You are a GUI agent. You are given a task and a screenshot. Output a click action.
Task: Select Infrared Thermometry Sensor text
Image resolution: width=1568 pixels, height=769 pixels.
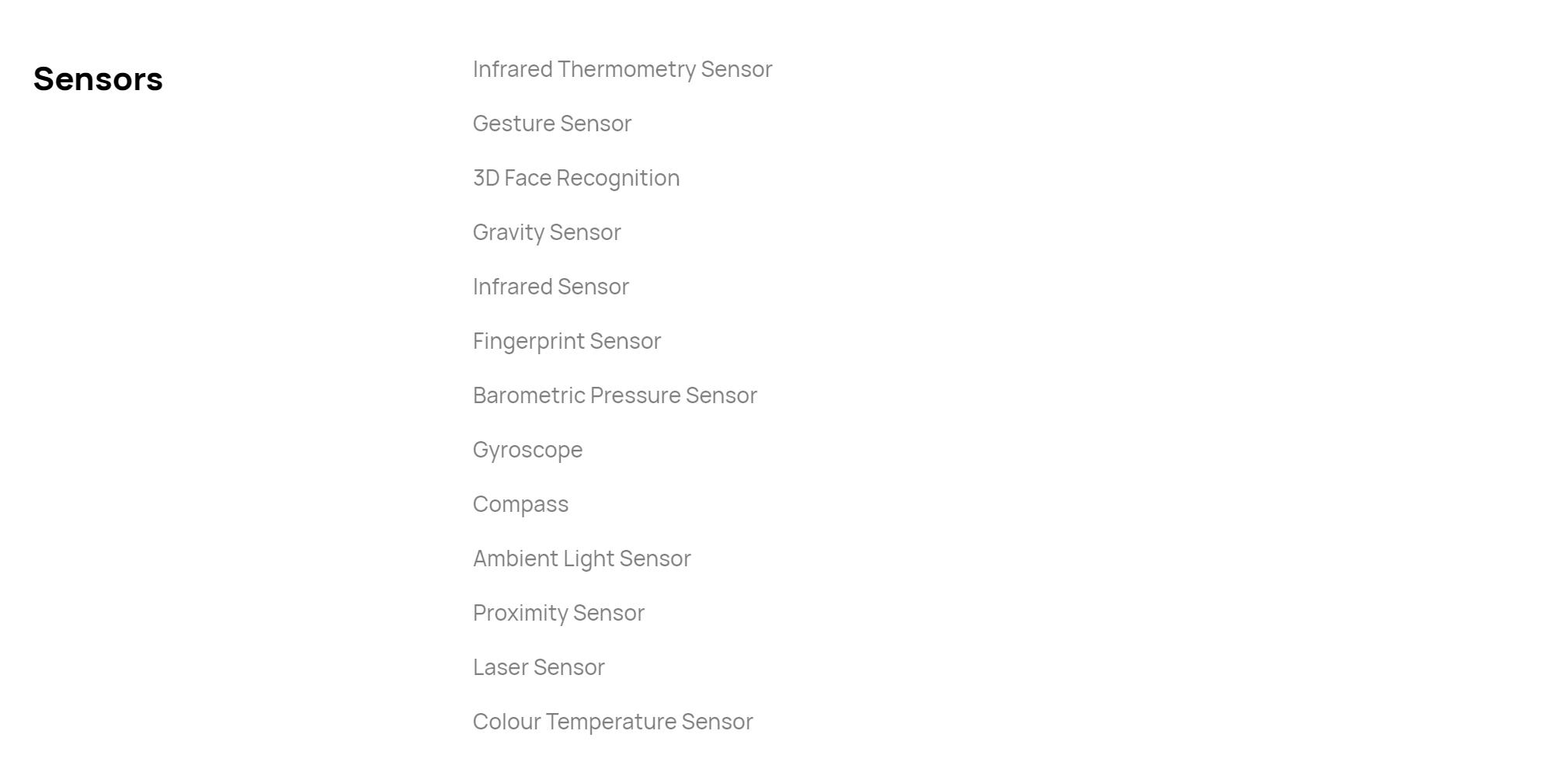622,69
